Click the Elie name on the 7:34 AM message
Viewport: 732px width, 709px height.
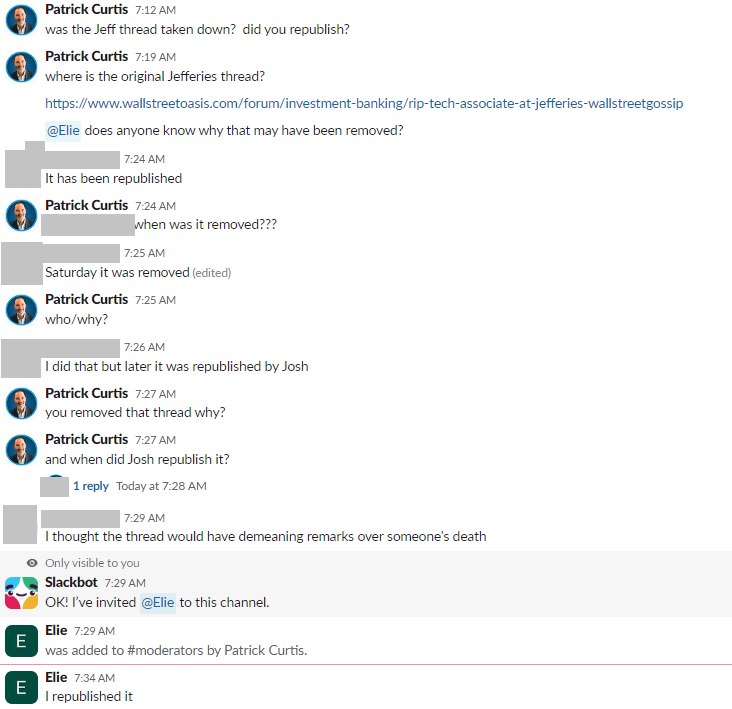(x=57, y=677)
